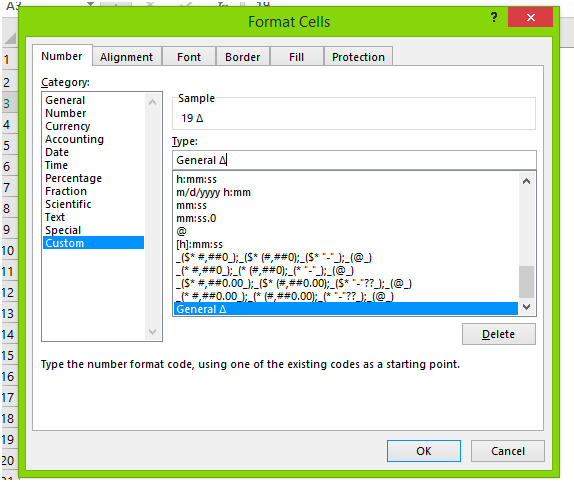Image resolution: width=574 pixels, height=482 pixels.
Task: Pick the [h]:mm:ss format code
Action: pos(200,244)
